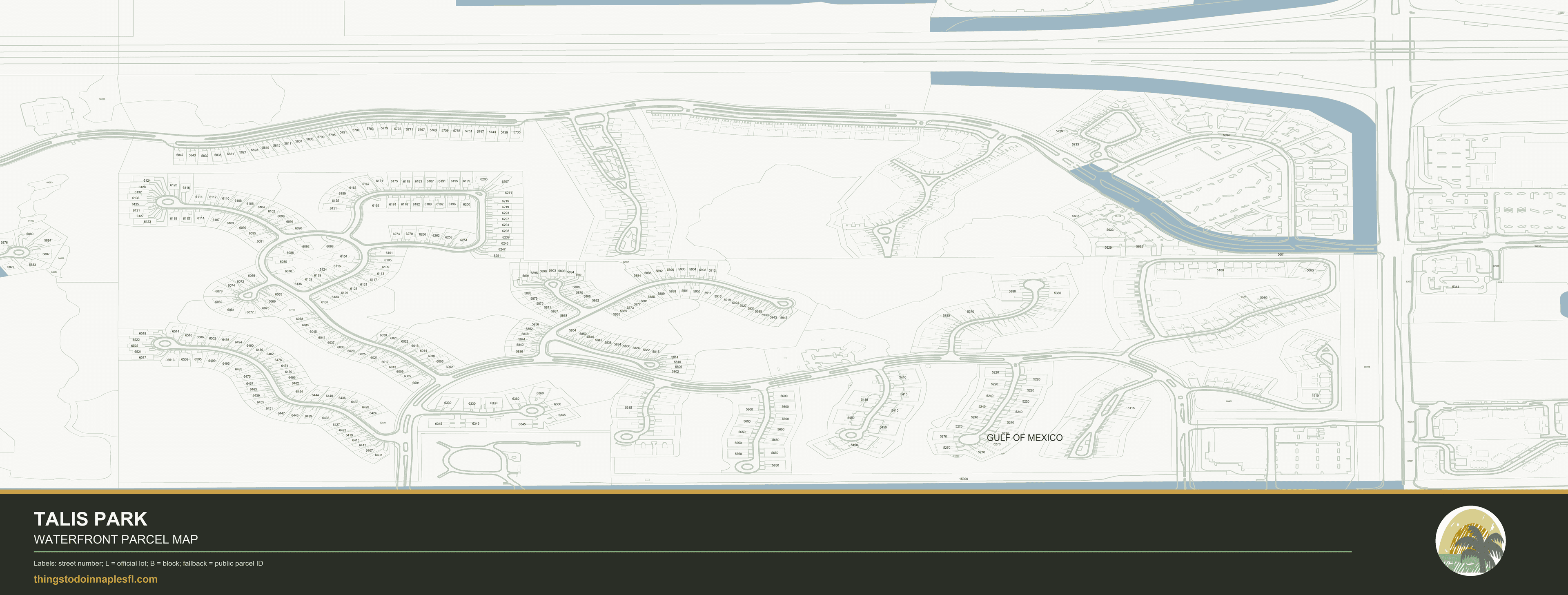Open the thingstodoinnaplesfl.com link
Image resolution: width=1568 pixels, height=595 pixels.
96,579
